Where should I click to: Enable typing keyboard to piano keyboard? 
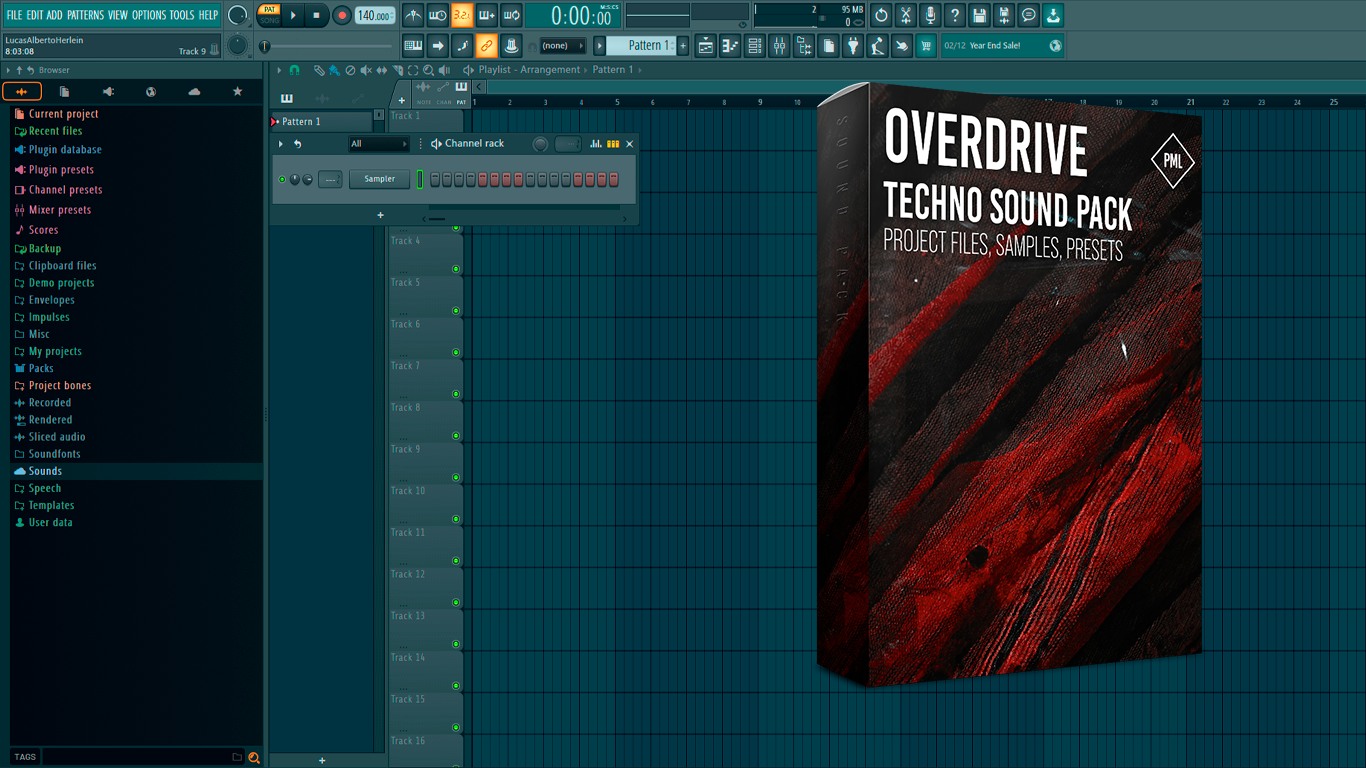click(x=413, y=46)
